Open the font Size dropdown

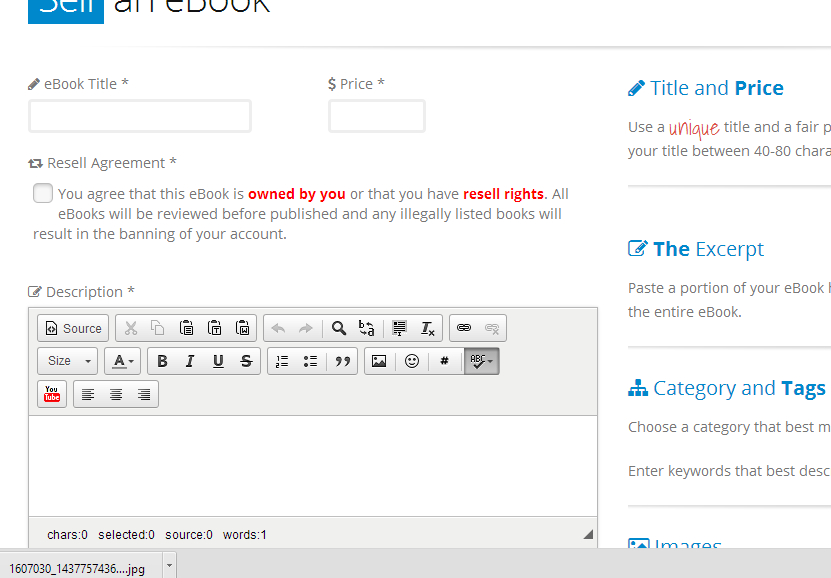coord(67,361)
